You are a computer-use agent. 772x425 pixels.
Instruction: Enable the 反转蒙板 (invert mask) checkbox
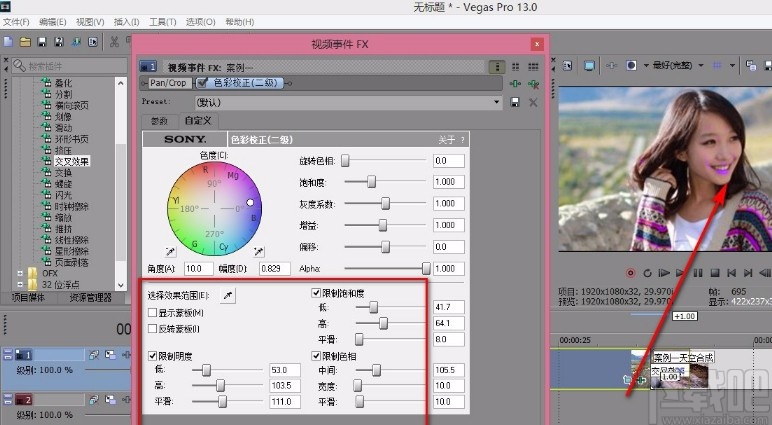152,328
